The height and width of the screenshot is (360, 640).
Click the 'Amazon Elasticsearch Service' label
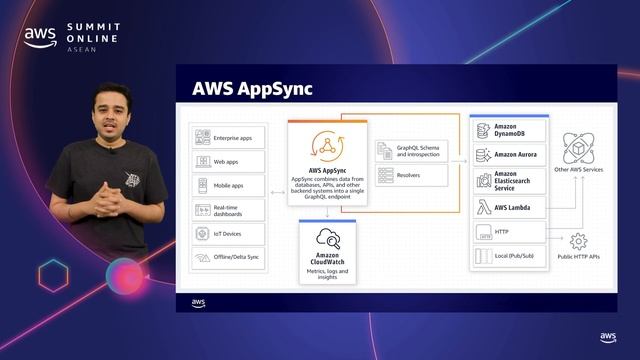pos(512,181)
